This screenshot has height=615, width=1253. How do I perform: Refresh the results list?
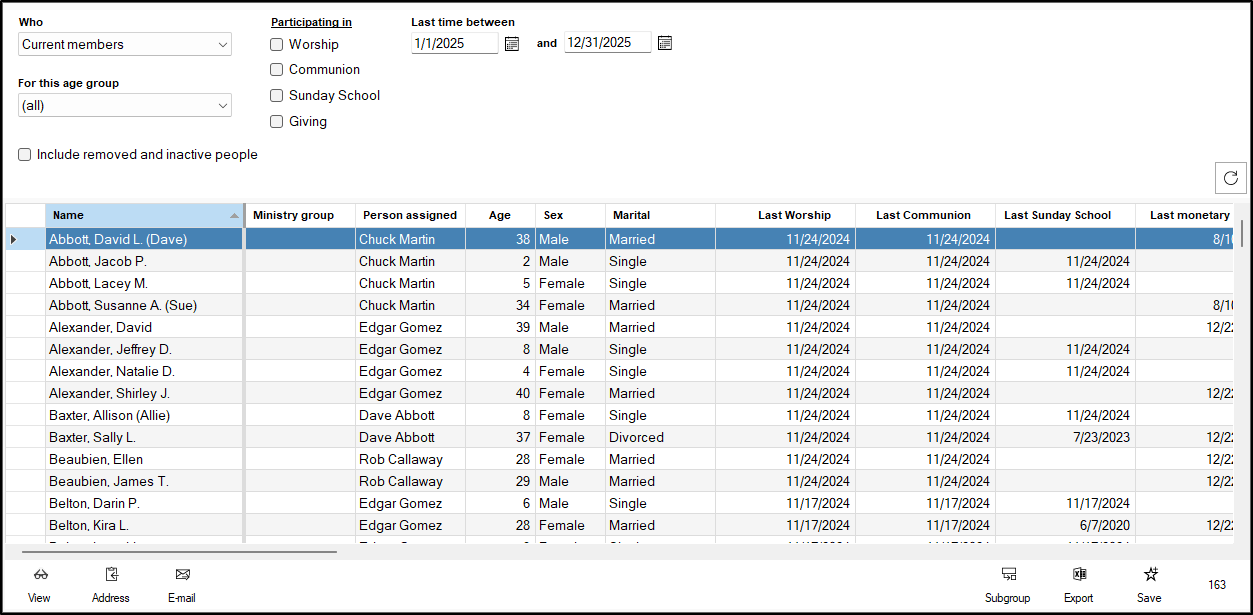tap(1230, 178)
